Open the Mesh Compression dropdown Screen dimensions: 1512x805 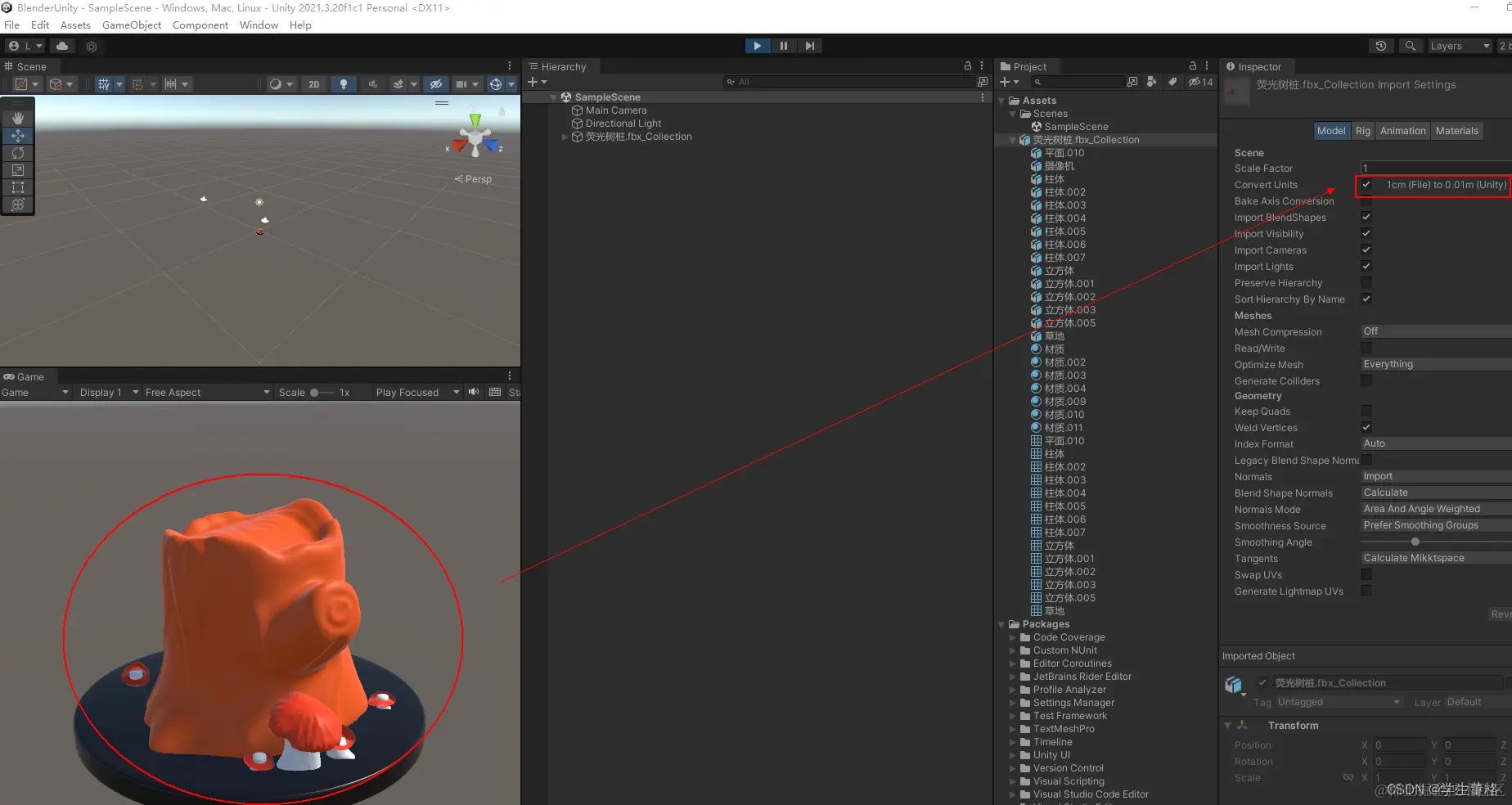point(1436,331)
